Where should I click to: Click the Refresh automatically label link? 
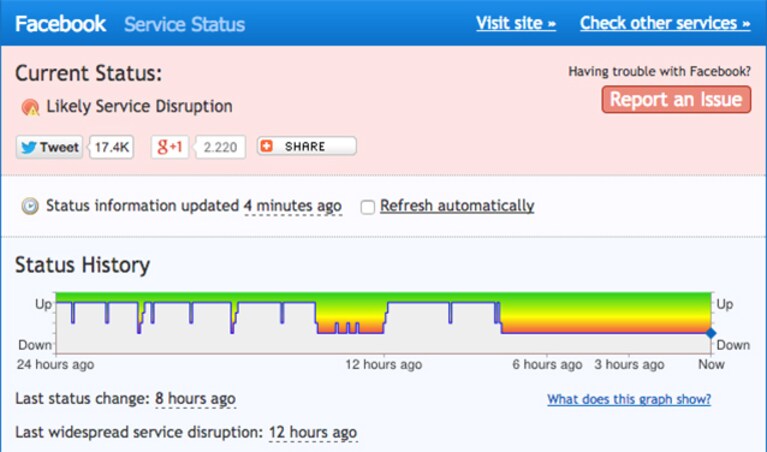click(x=457, y=205)
